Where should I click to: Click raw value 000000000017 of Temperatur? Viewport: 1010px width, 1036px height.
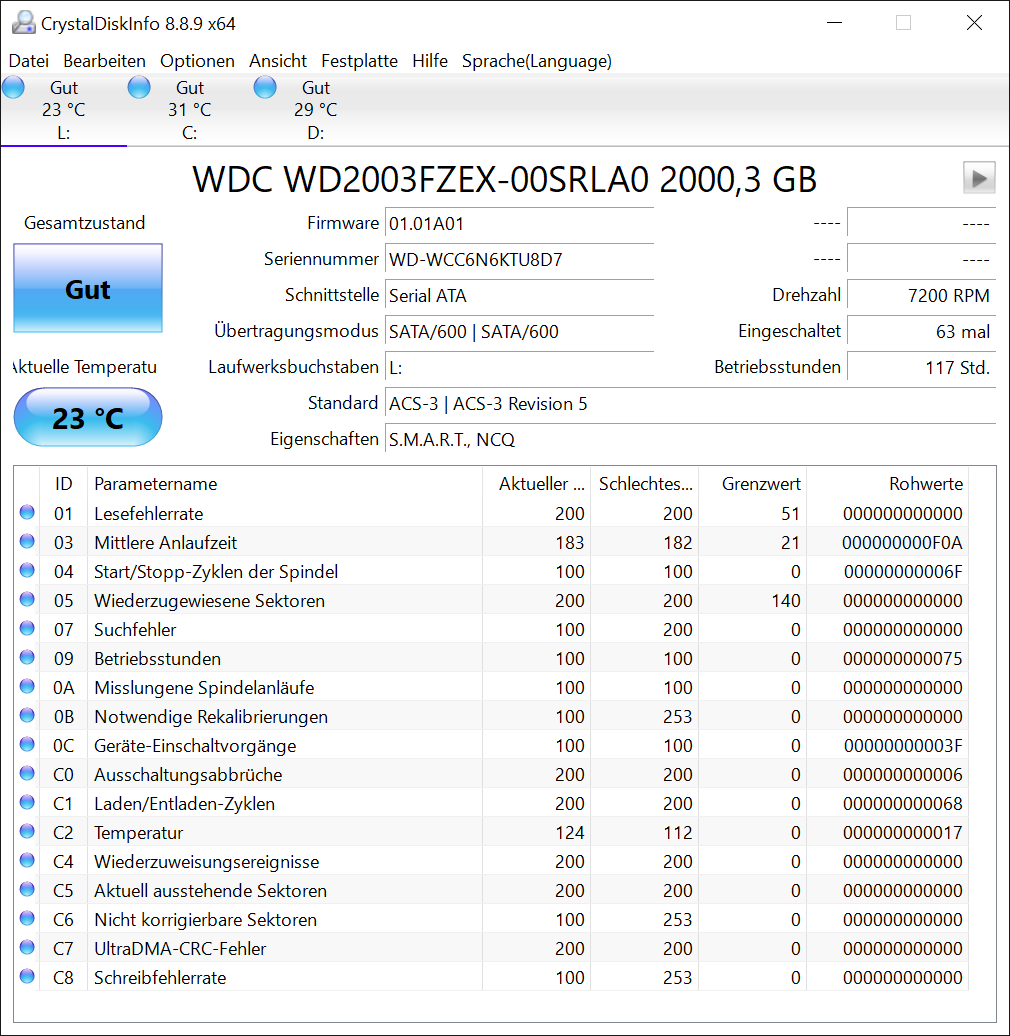click(902, 832)
